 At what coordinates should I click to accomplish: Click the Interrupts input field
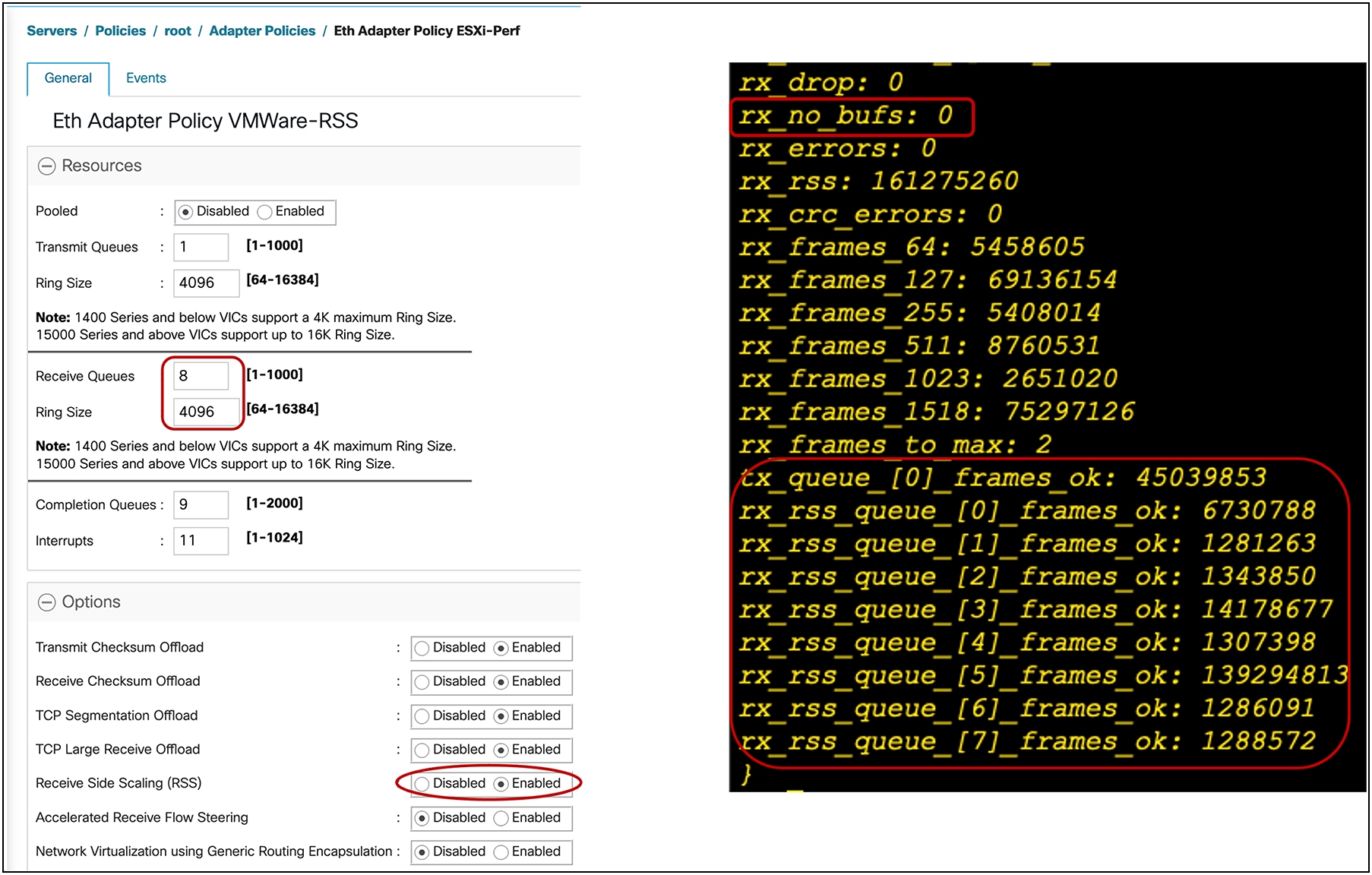(201, 541)
